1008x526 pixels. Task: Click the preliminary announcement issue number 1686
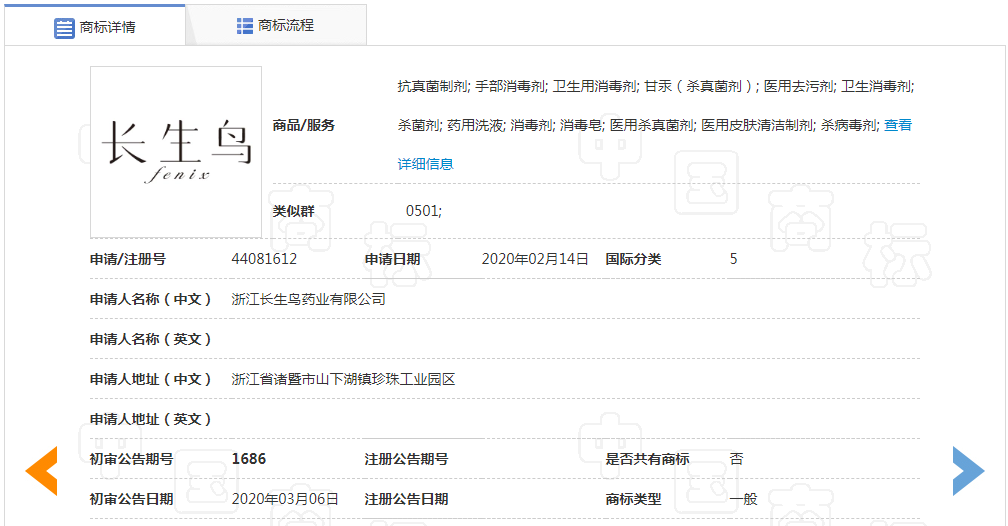(x=249, y=459)
